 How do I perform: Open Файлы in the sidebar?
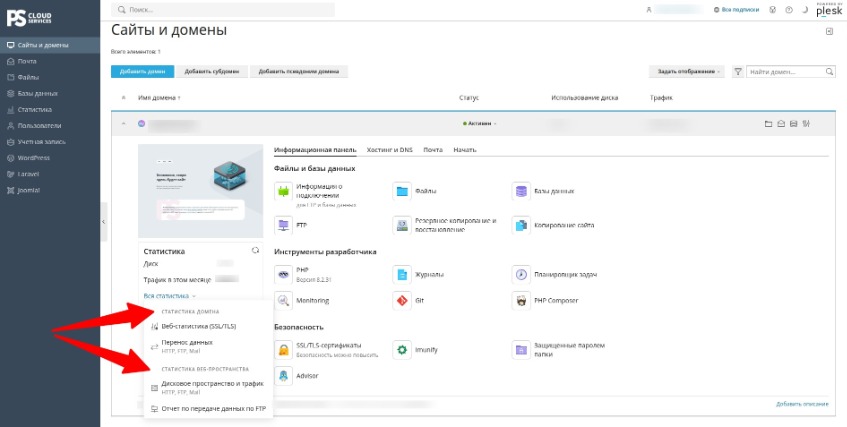tap(50, 77)
